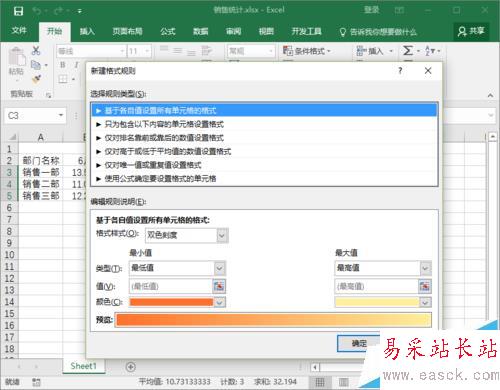Select the Sheet1 tab

coord(83,366)
